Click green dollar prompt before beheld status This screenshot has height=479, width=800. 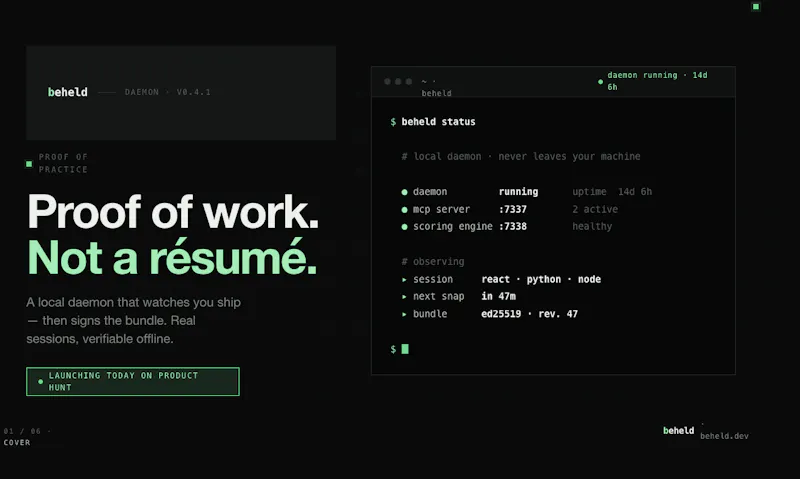point(393,122)
